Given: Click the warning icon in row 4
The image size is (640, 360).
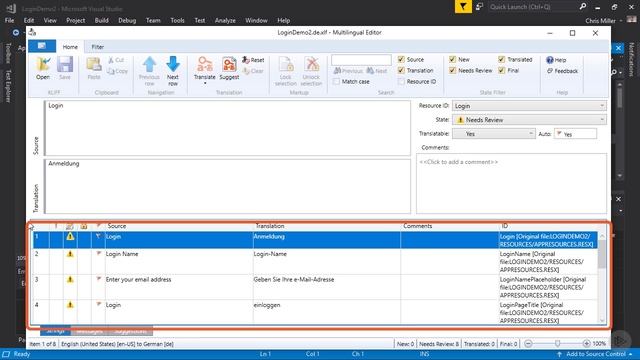Looking at the screenshot, I should tap(70, 304).
